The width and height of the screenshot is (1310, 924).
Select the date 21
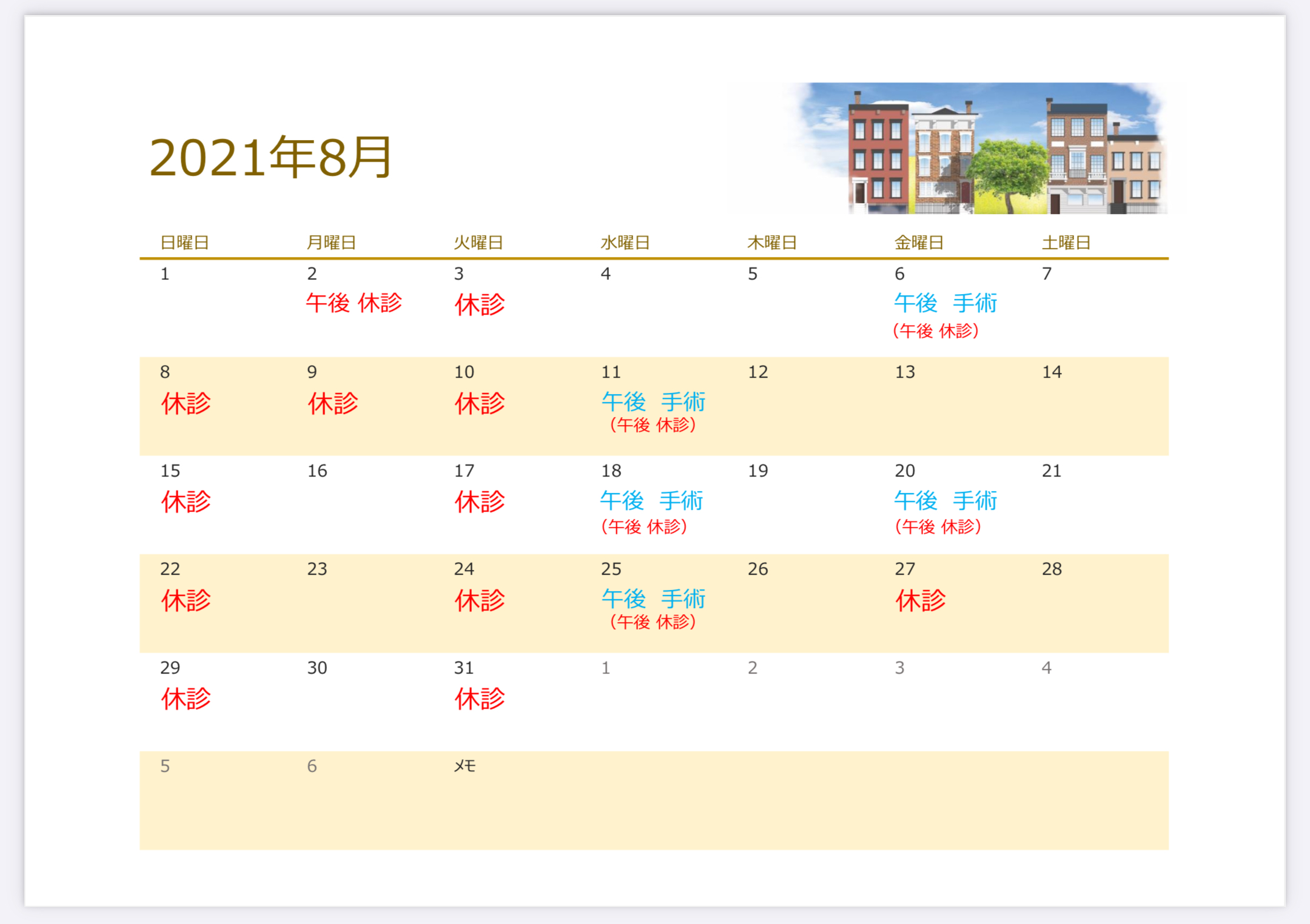pos(1052,471)
